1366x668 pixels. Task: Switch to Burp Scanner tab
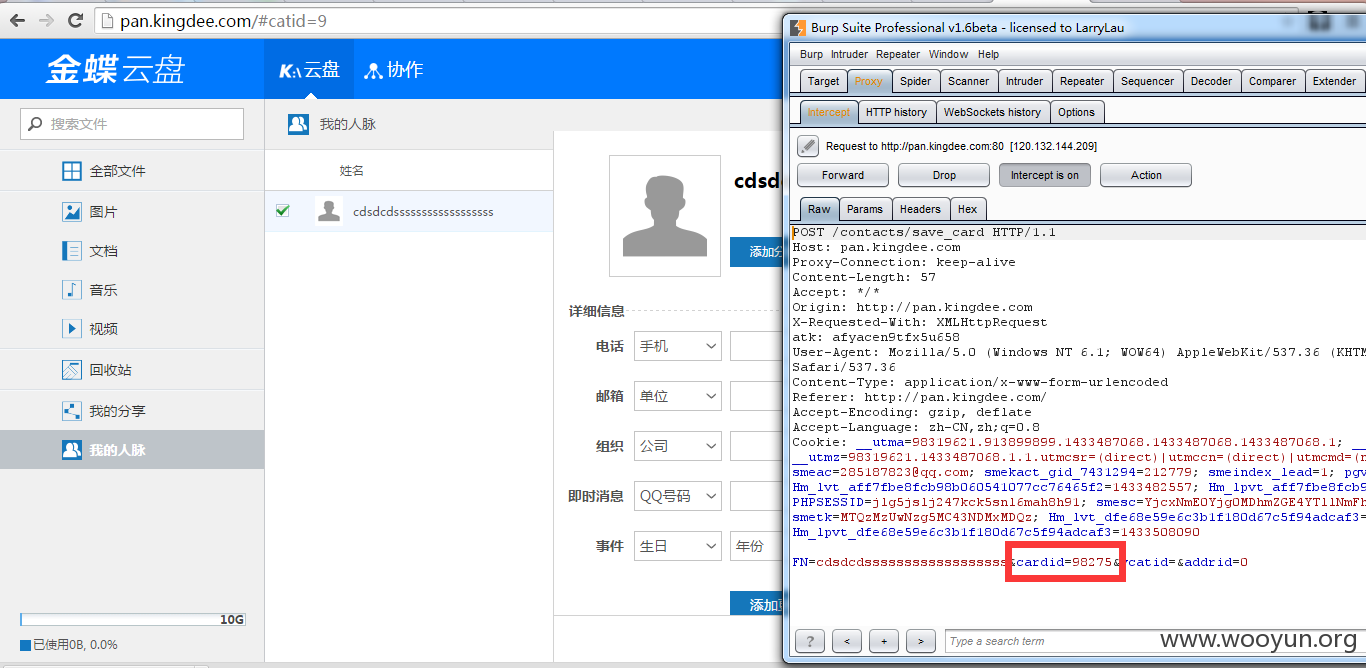click(968, 81)
